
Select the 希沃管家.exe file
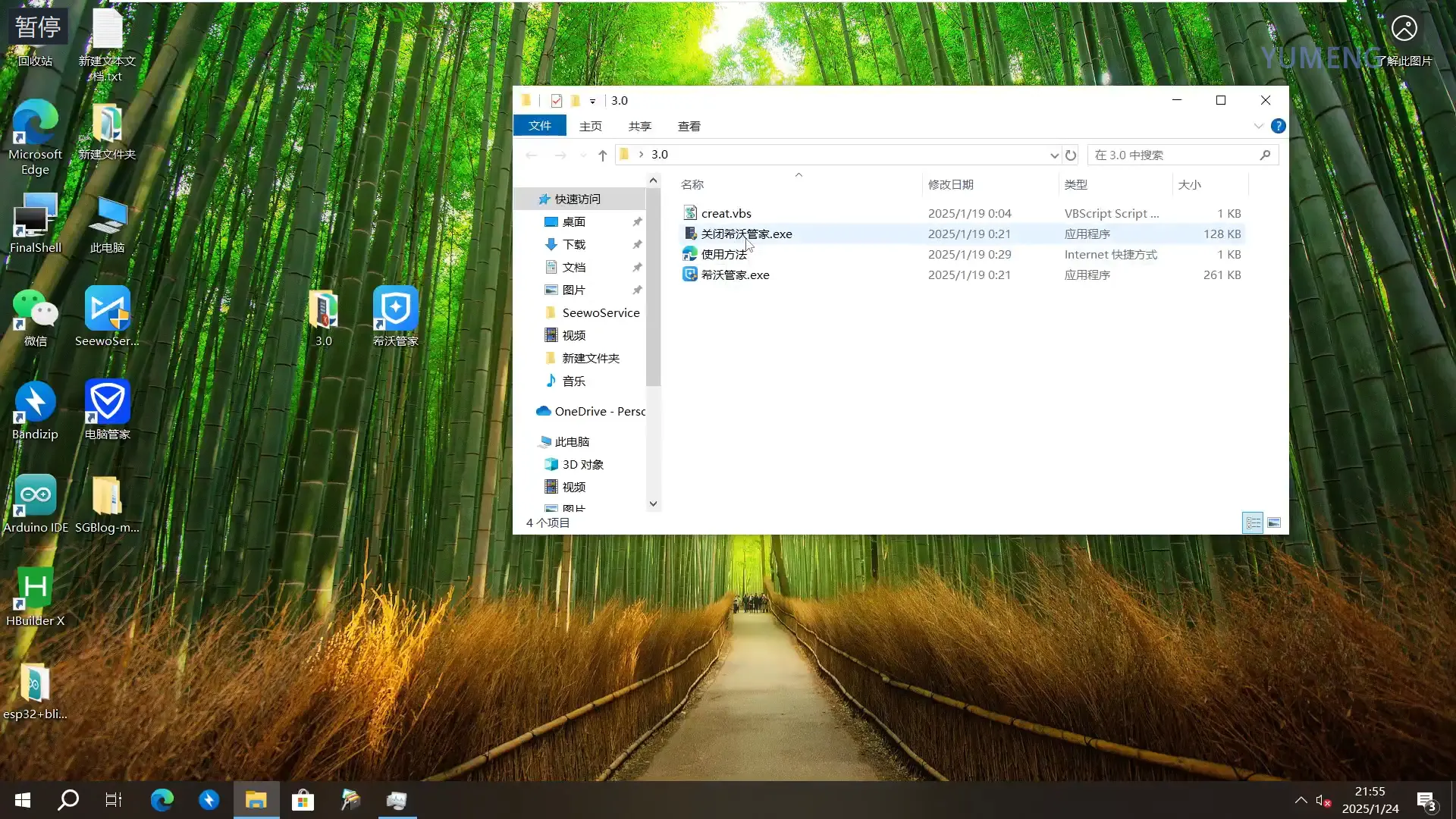click(x=735, y=275)
